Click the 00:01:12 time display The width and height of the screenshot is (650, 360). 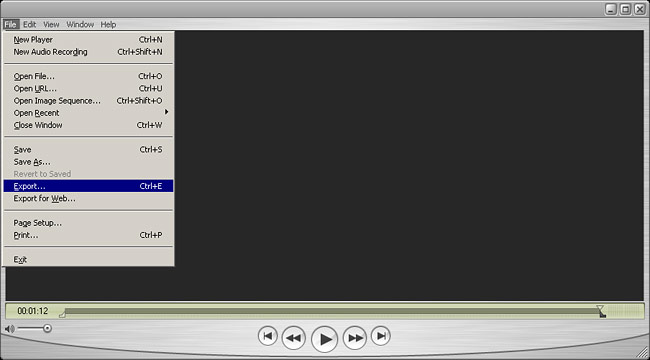33,311
